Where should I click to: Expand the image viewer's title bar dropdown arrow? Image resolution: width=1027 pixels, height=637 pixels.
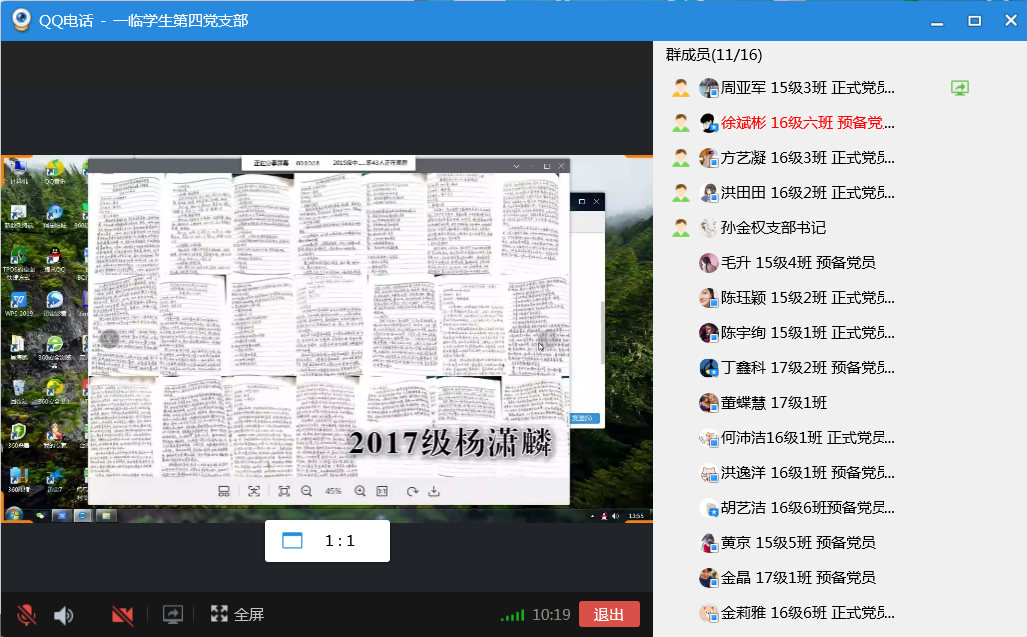[516, 166]
